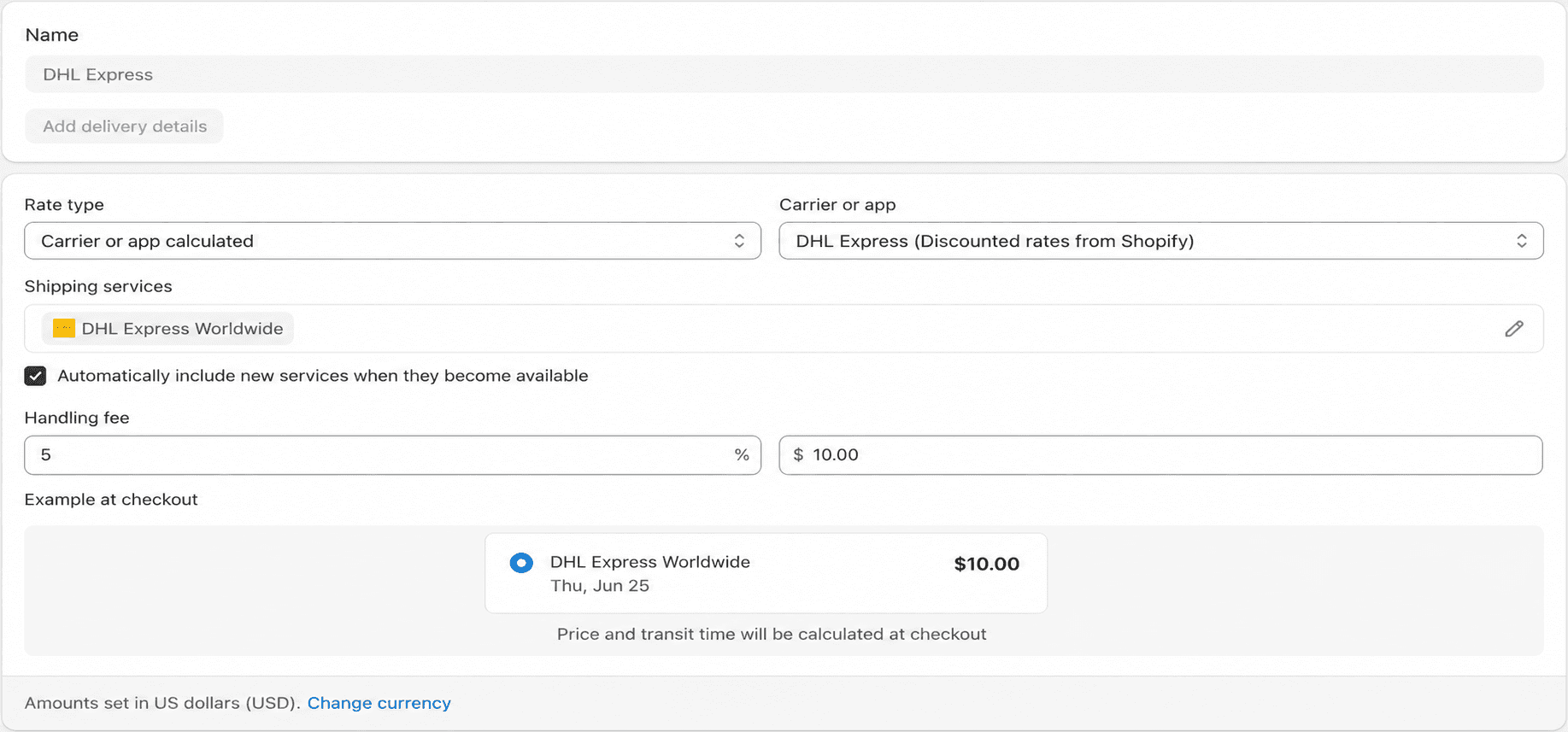This screenshot has width=1568, height=732.
Task: Click the Thu, Jun 25 delivery date
Action: click(x=600, y=586)
